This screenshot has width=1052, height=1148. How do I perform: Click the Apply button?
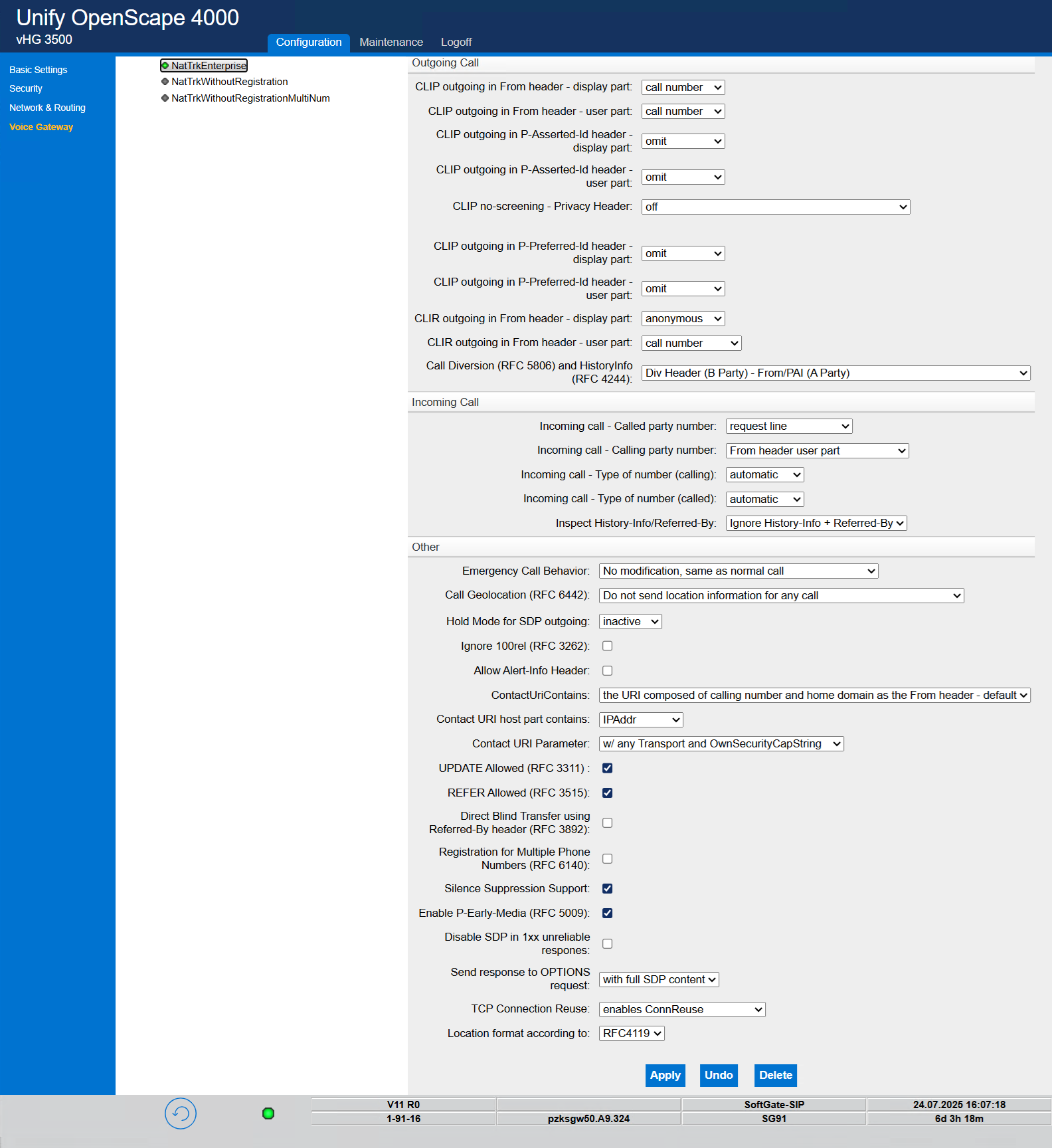tap(665, 1075)
